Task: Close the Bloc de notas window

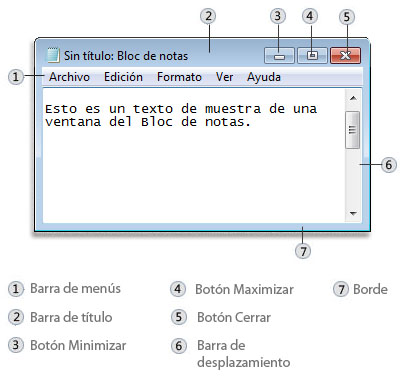Action: [346, 55]
